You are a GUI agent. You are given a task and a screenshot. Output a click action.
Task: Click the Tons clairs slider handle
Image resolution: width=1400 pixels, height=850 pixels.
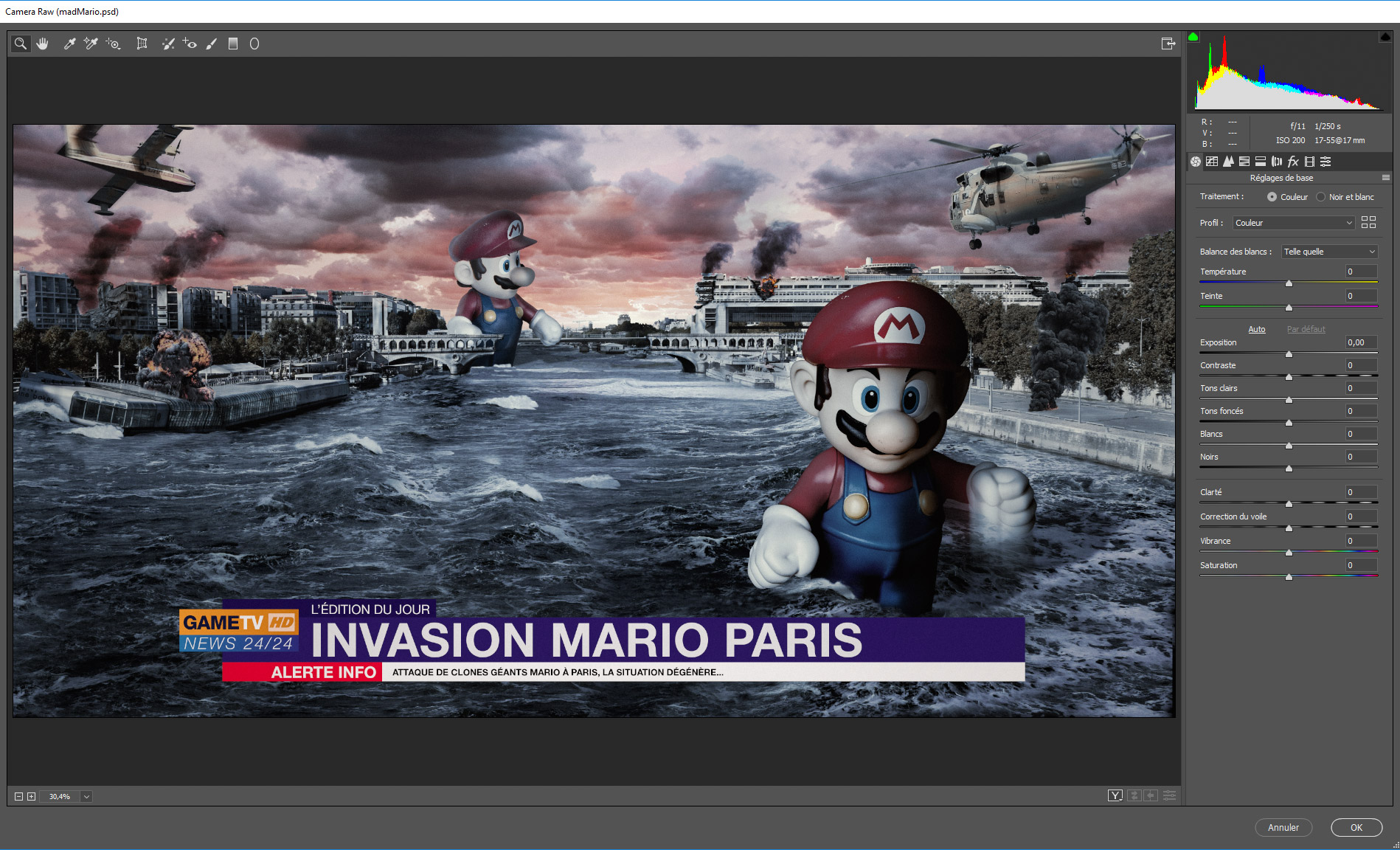(1289, 400)
